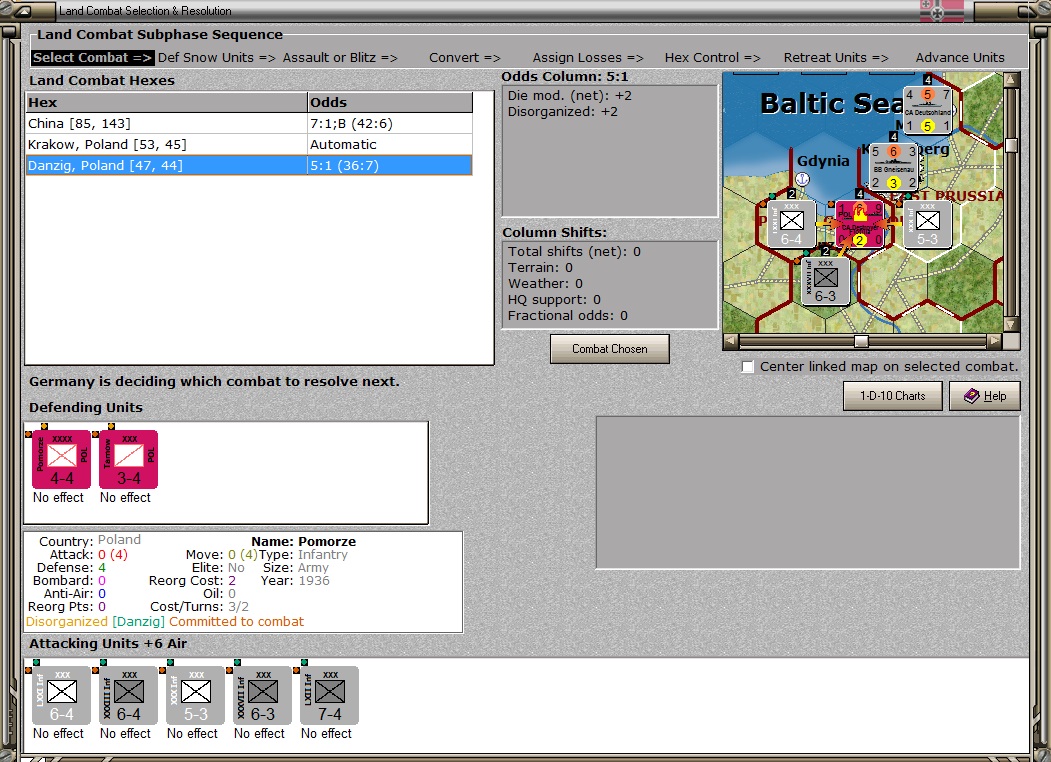
Task: Click the Assign Losses => subphase step
Action: click(588, 58)
